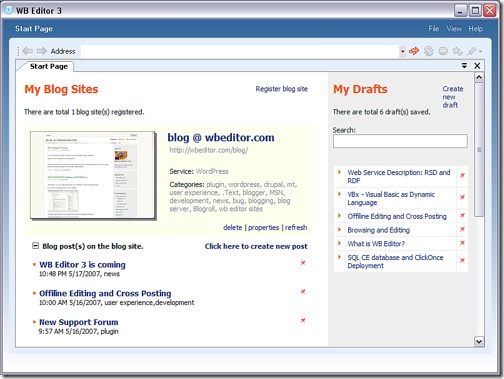Expand arrow beside Browsing and Editing draft
The height and width of the screenshot is (379, 504).
point(339,229)
